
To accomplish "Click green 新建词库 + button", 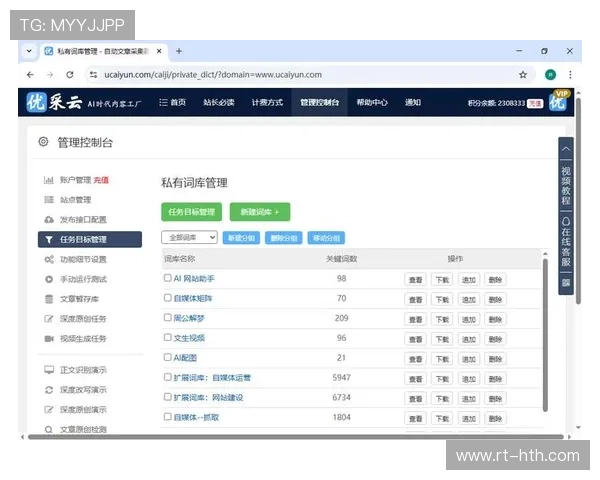I will 260,212.
